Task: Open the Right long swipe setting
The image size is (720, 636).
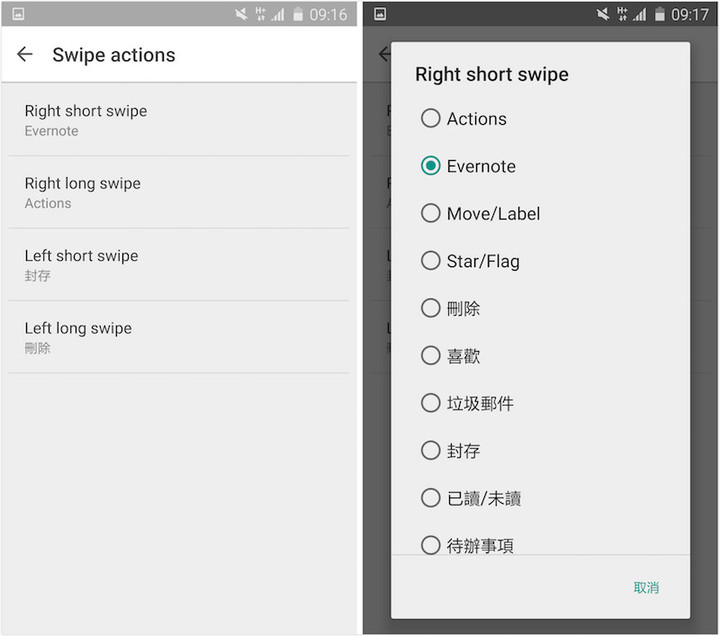Action: 180,192
